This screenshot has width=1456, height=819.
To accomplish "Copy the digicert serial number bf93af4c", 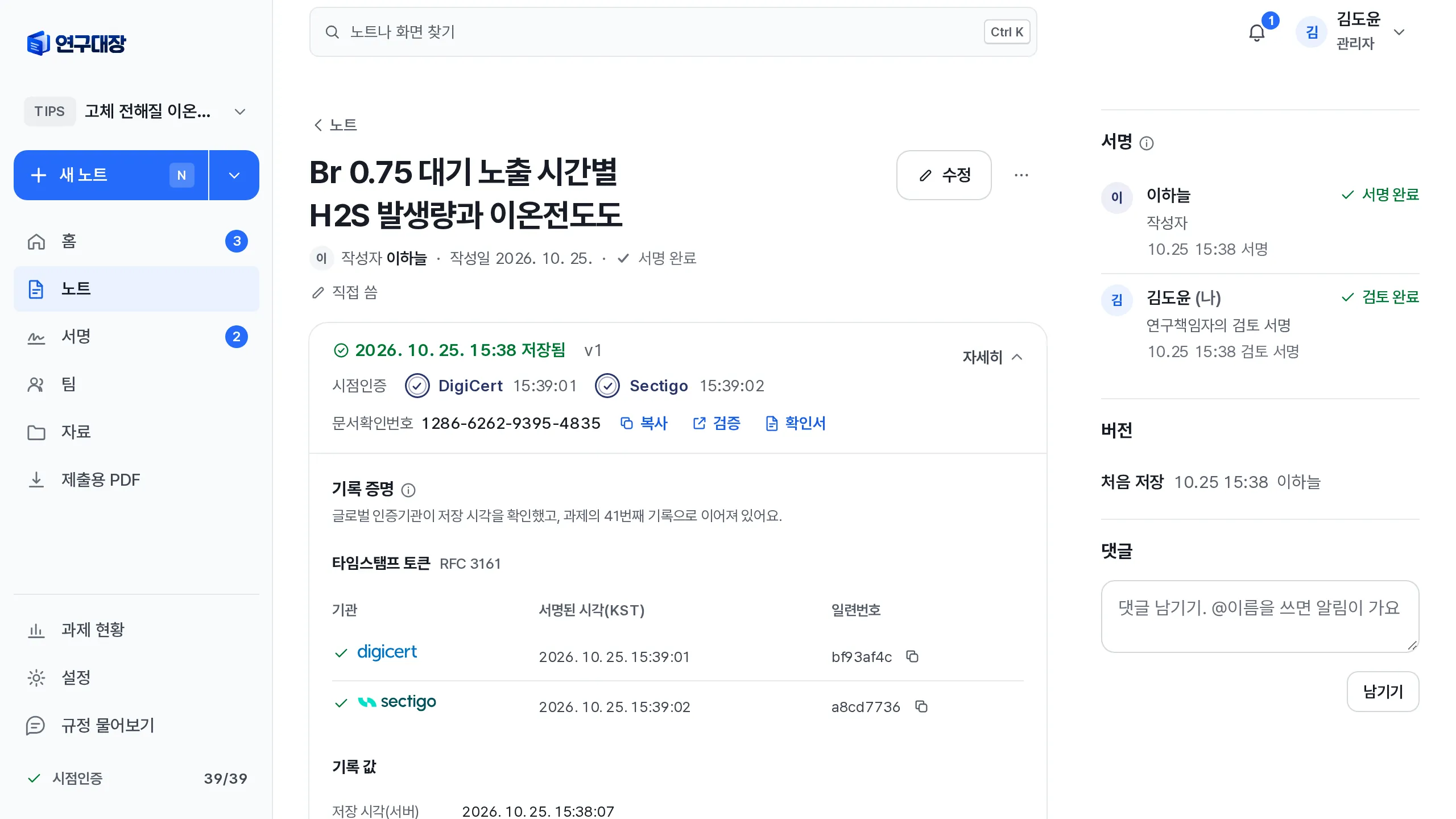I will [912, 656].
